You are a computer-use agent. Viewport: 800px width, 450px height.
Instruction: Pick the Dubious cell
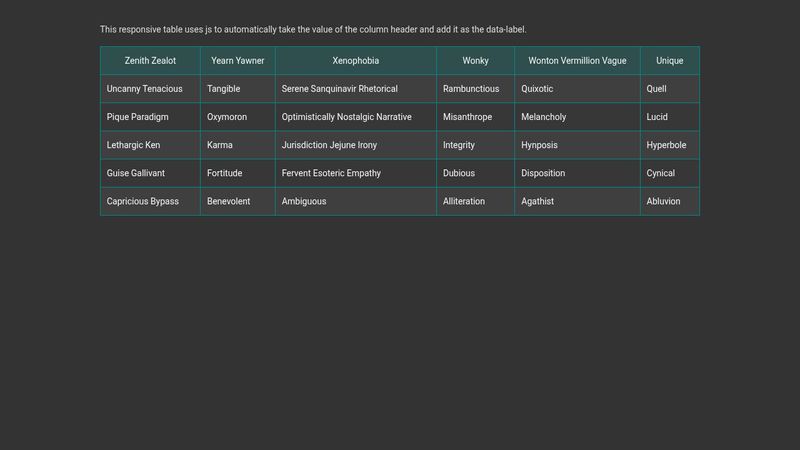click(476, 173)
